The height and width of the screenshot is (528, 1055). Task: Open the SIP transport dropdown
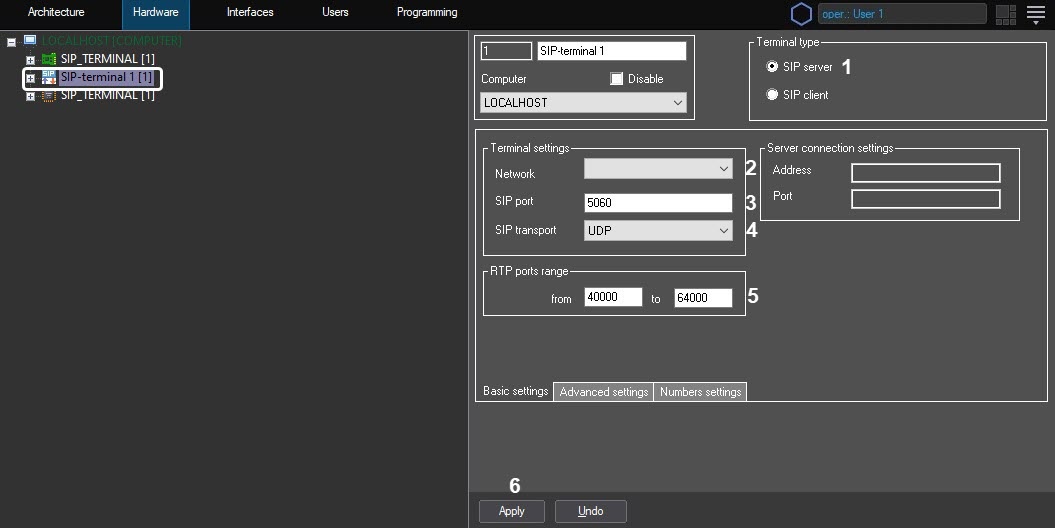(x=658, y=231)
